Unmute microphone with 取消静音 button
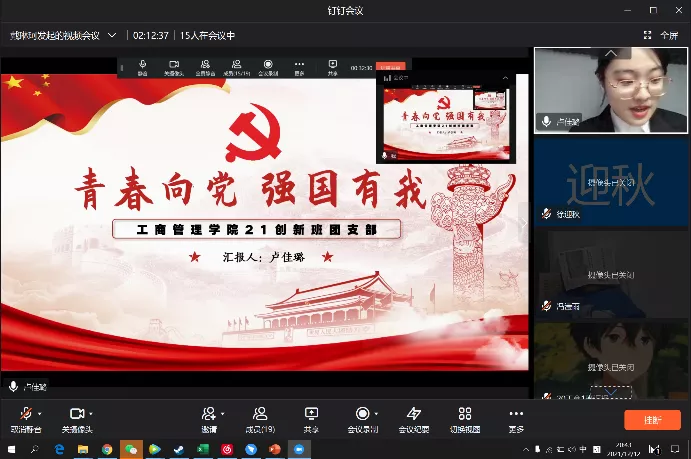 click(x=26, y=420)
